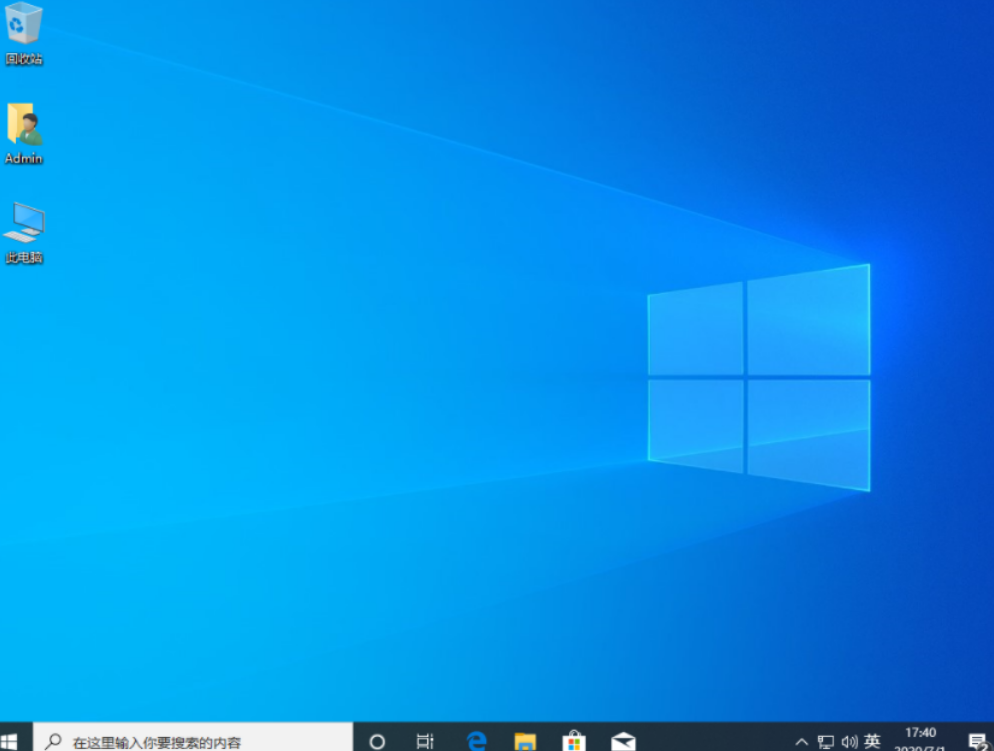
Task: Launch Microsoft Store from the taskbar
Action: pos(574,741)
